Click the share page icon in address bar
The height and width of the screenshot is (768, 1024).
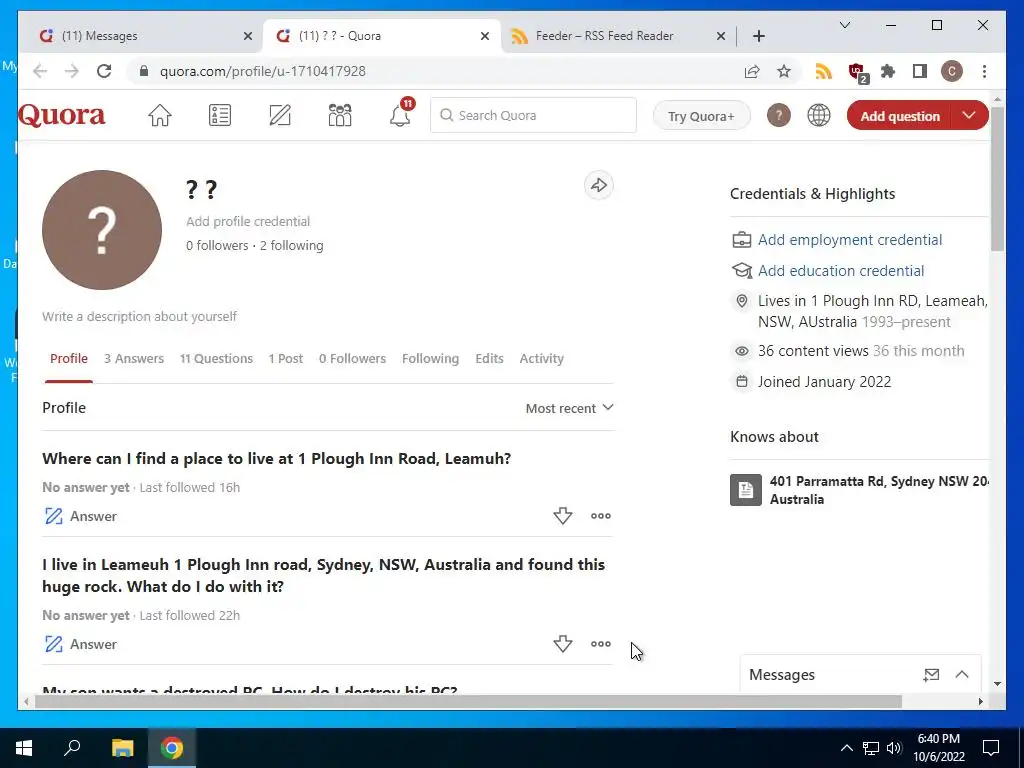pos(752,71)
